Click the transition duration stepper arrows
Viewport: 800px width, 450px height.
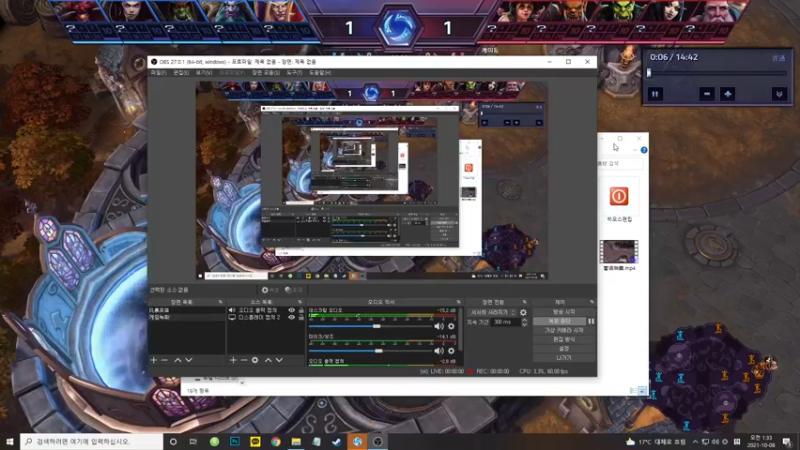tap(524, 322)
